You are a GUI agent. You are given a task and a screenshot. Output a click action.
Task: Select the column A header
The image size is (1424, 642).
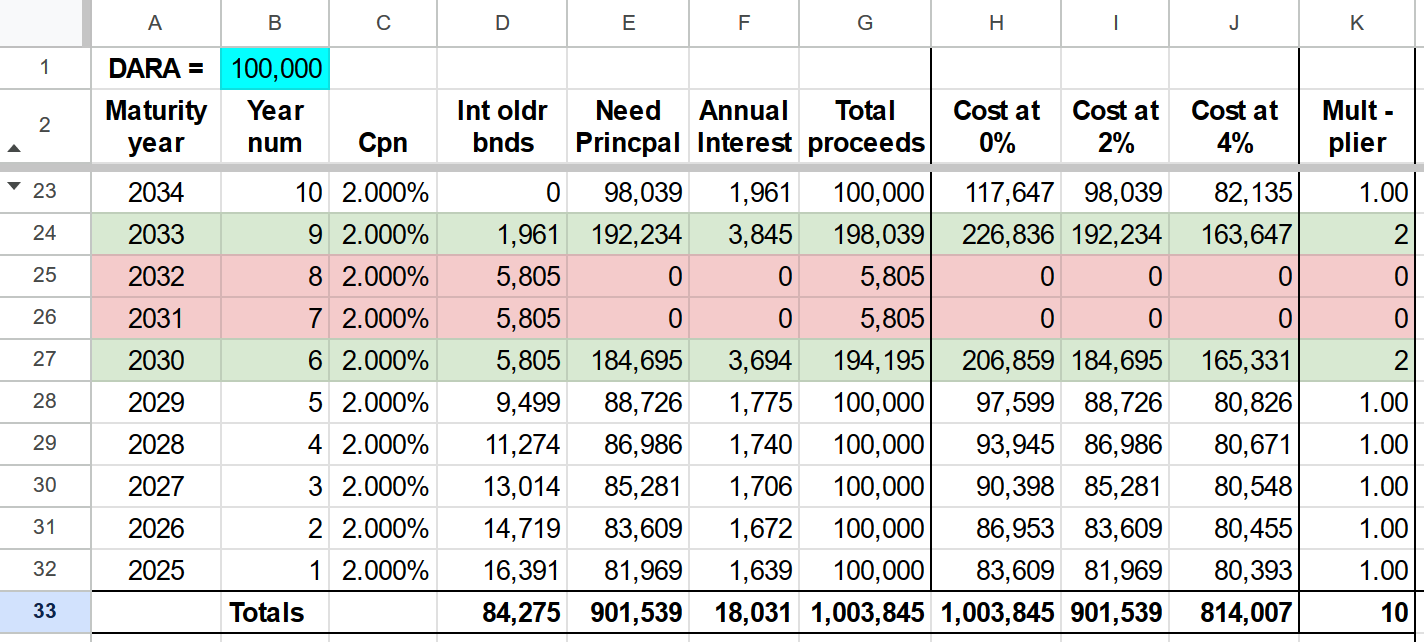tap(155, 23)
